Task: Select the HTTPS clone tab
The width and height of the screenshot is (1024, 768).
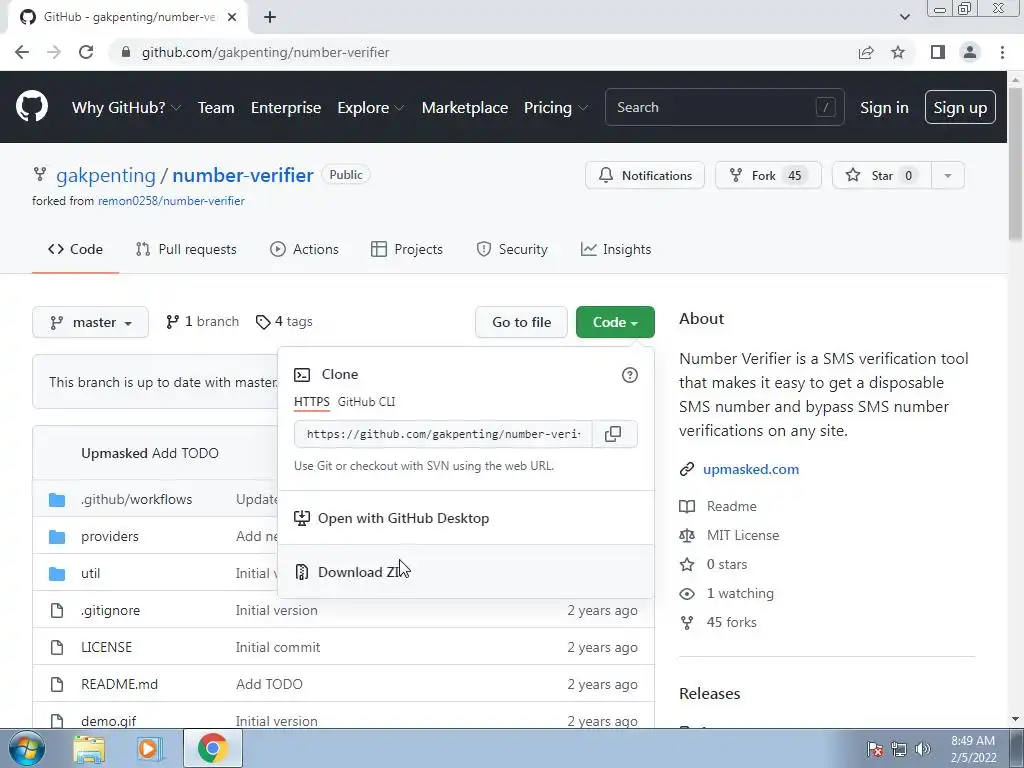Action: tap(312, 402)
